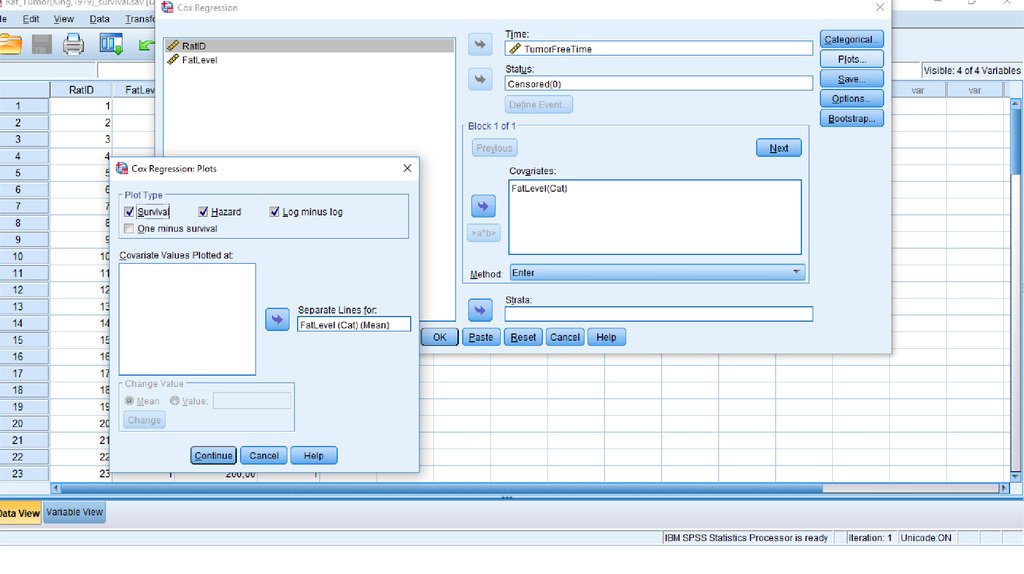Enable the One minus survival checkbox

pos(129,229)
